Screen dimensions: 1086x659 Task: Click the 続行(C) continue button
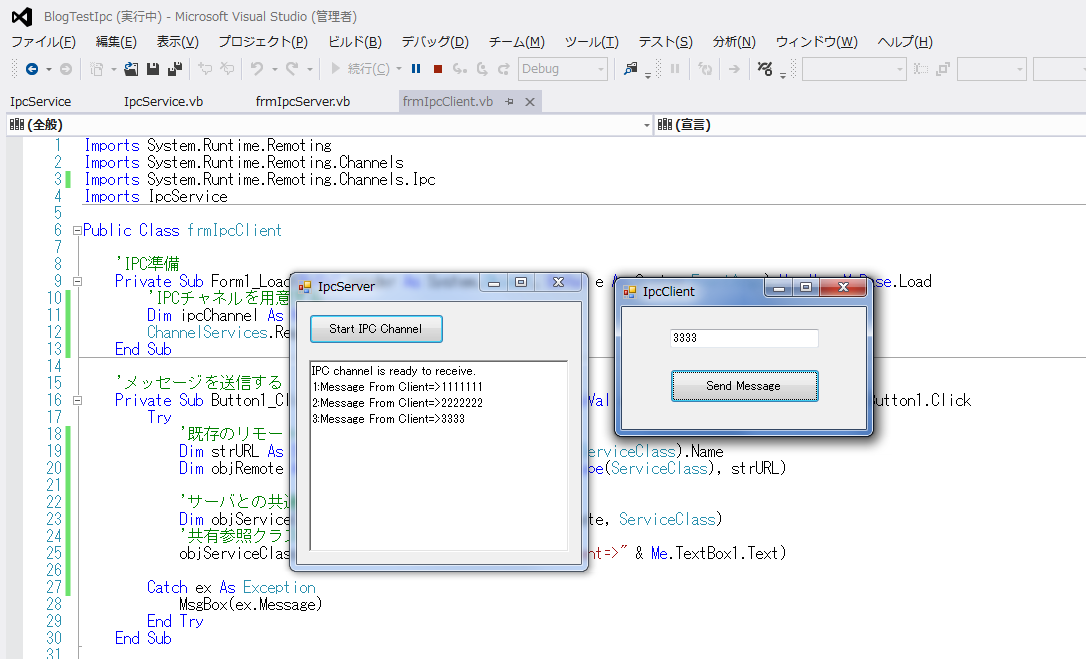coord(360,69)
